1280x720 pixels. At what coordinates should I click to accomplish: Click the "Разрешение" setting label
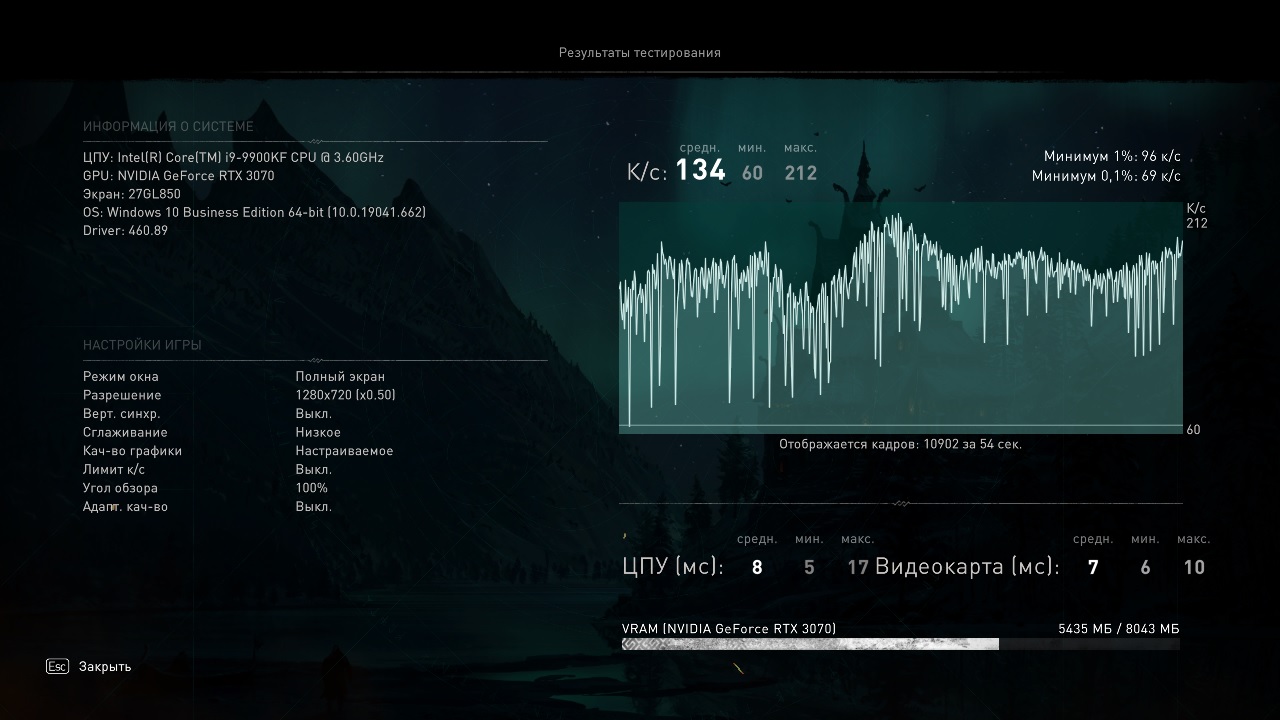point(122,395)
